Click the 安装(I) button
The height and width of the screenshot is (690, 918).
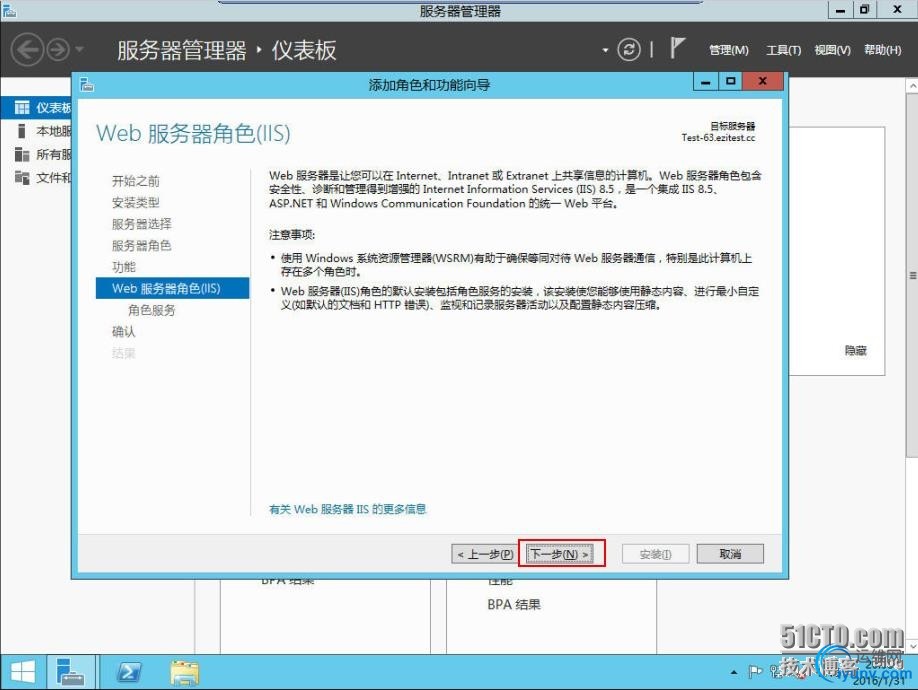click(655, 554)
